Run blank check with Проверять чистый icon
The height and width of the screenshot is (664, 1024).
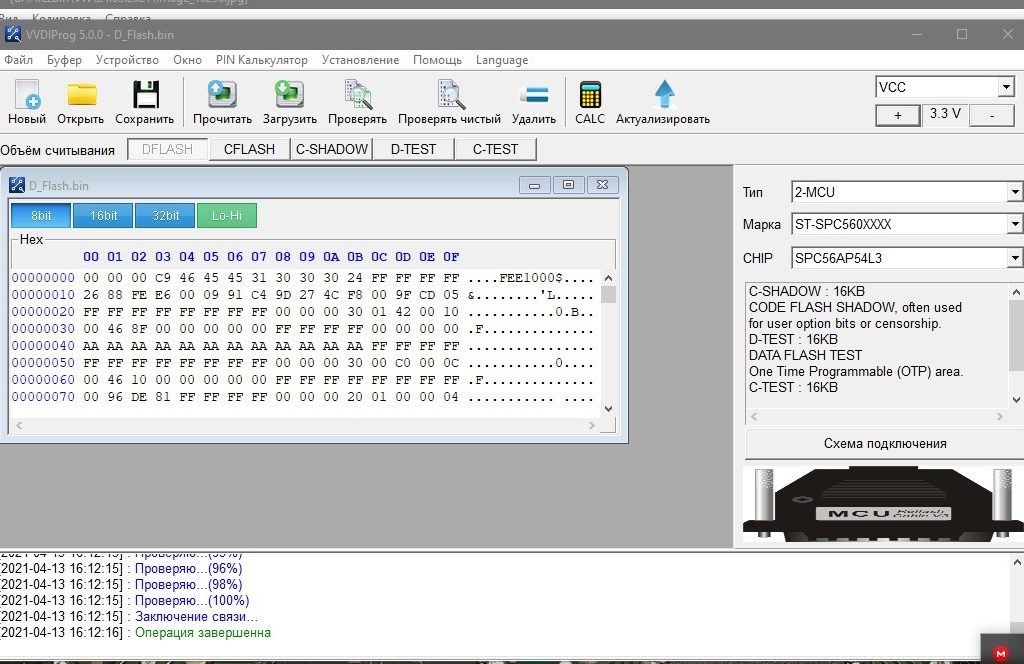click(450, 95)
